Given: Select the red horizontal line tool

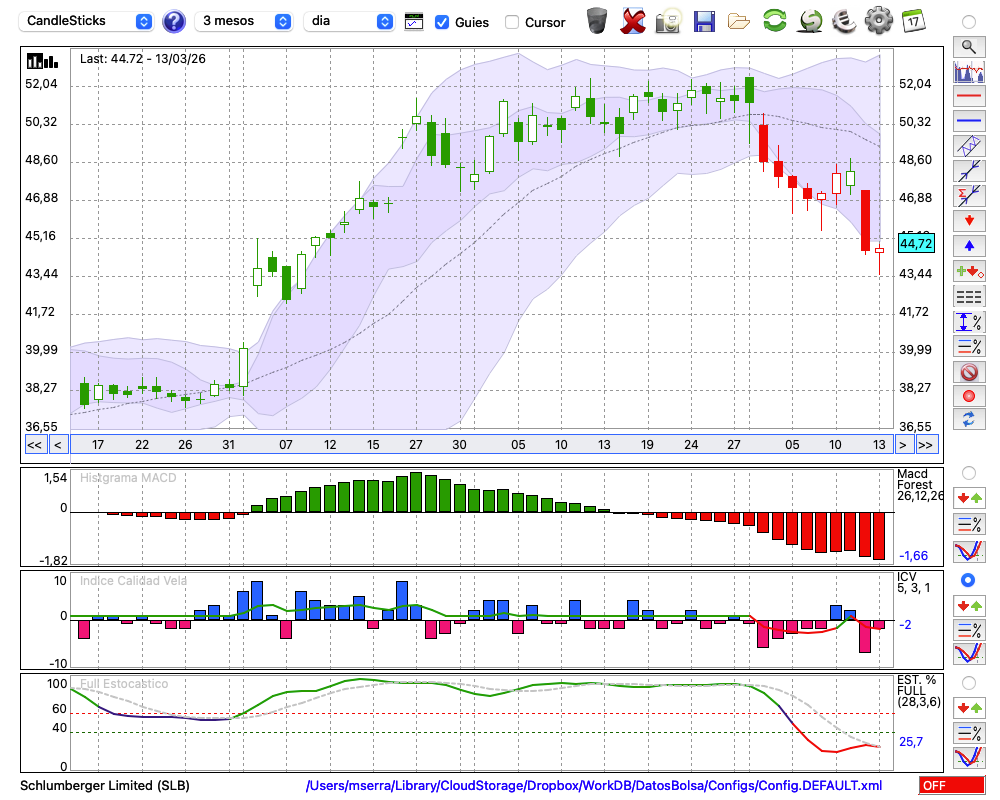Looking at the screenshot, I should [969, 96].
